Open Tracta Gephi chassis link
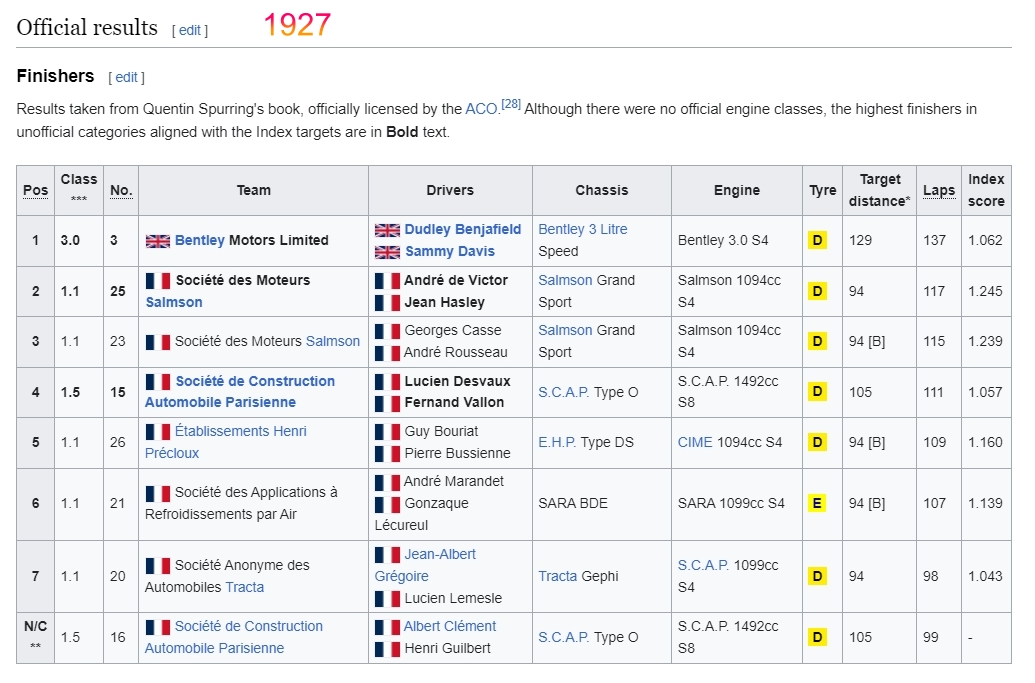Viewport: 1035px width, 683px height. 558,576
